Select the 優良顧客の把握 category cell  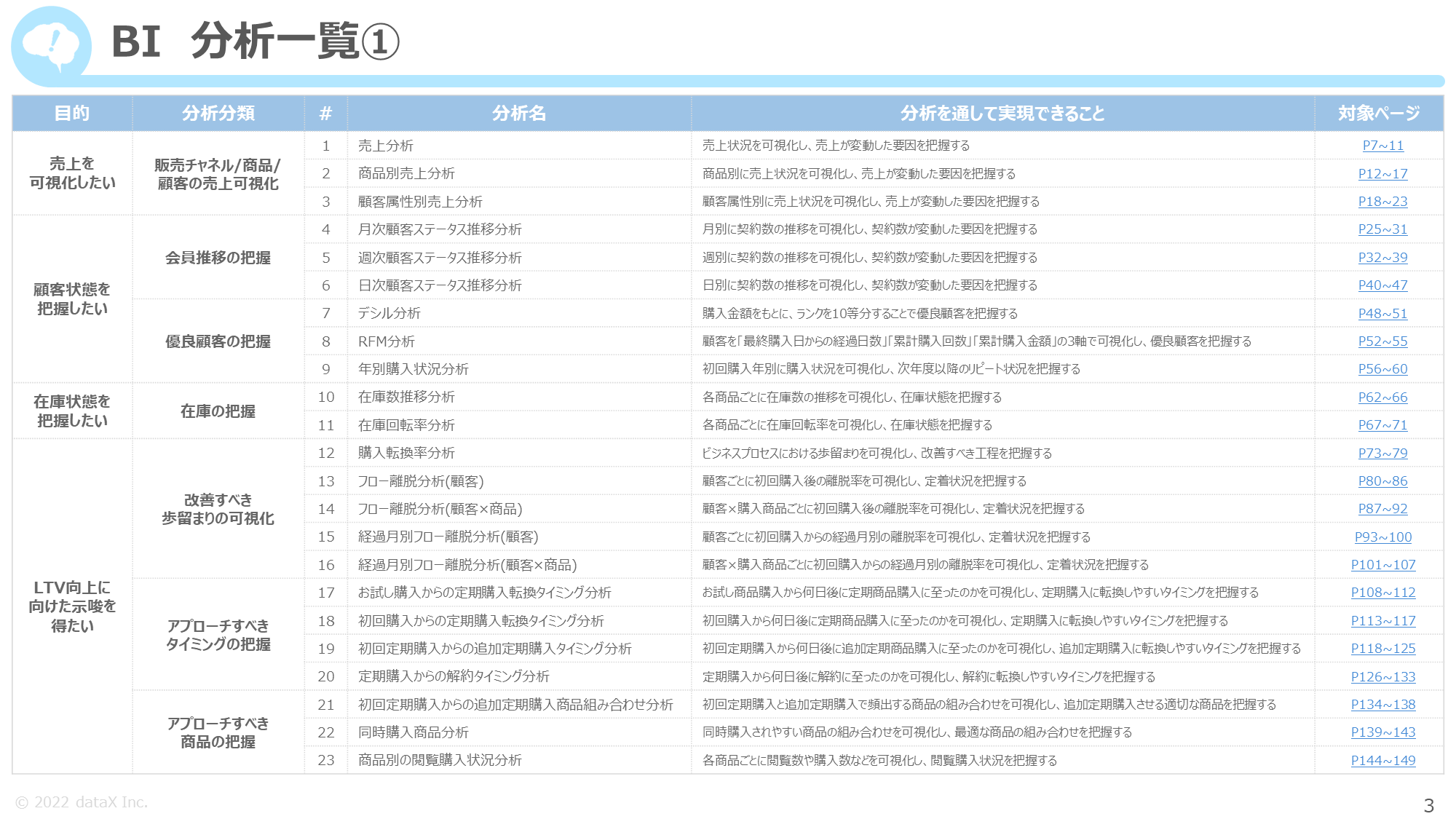click(x=218, y=341)
